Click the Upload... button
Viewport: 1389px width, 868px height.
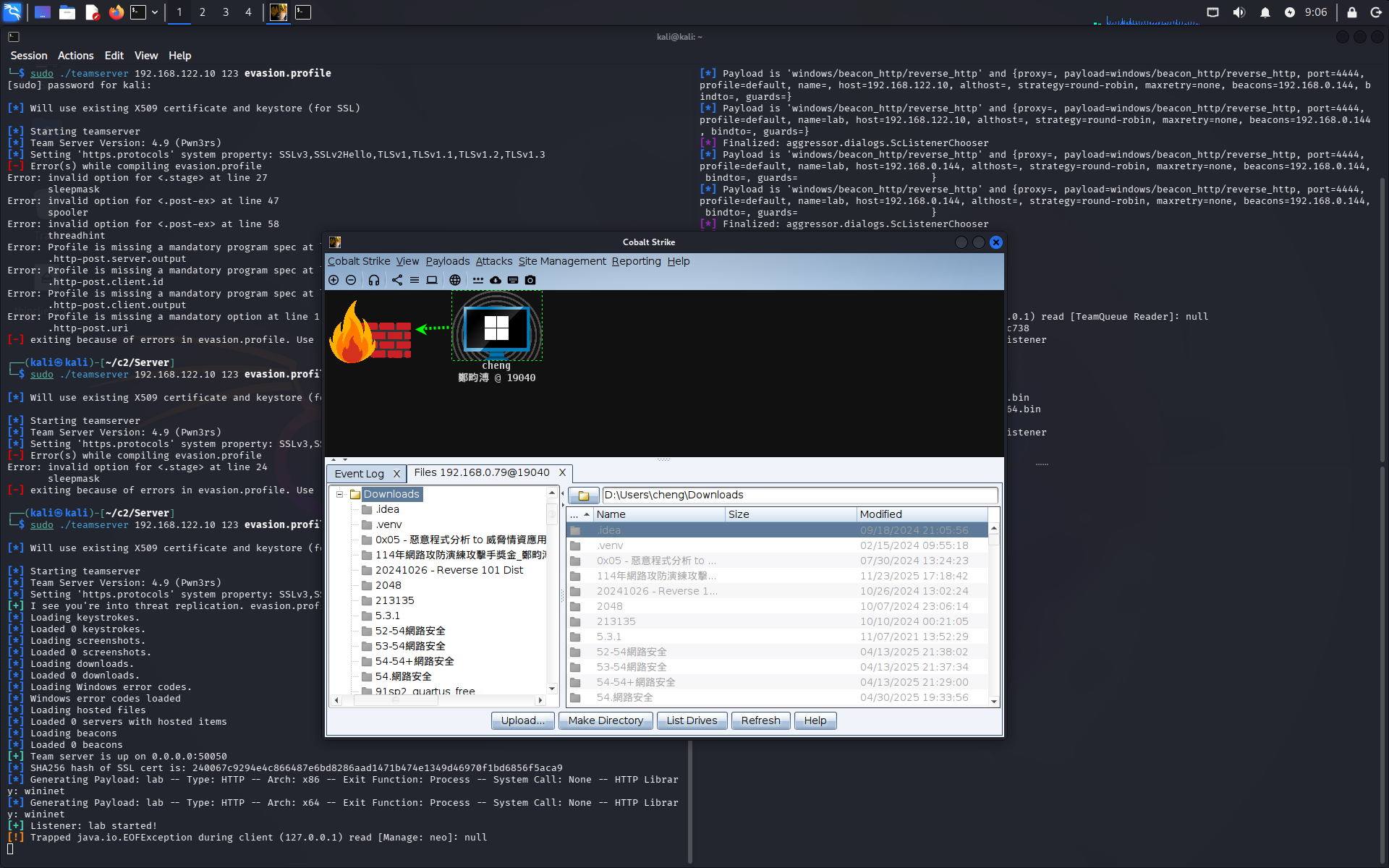522,720
